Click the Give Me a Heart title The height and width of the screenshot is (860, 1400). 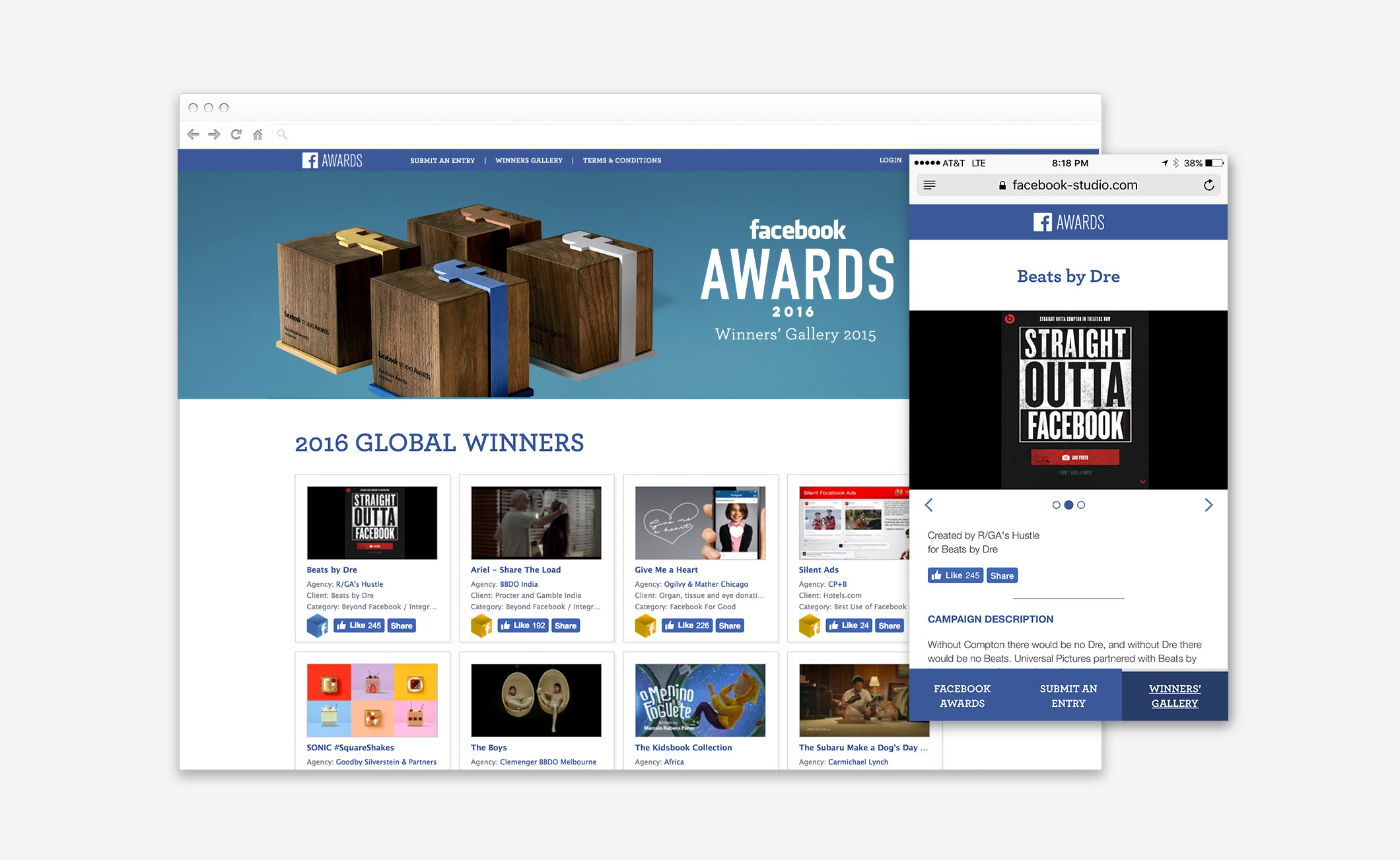(666, 570)
